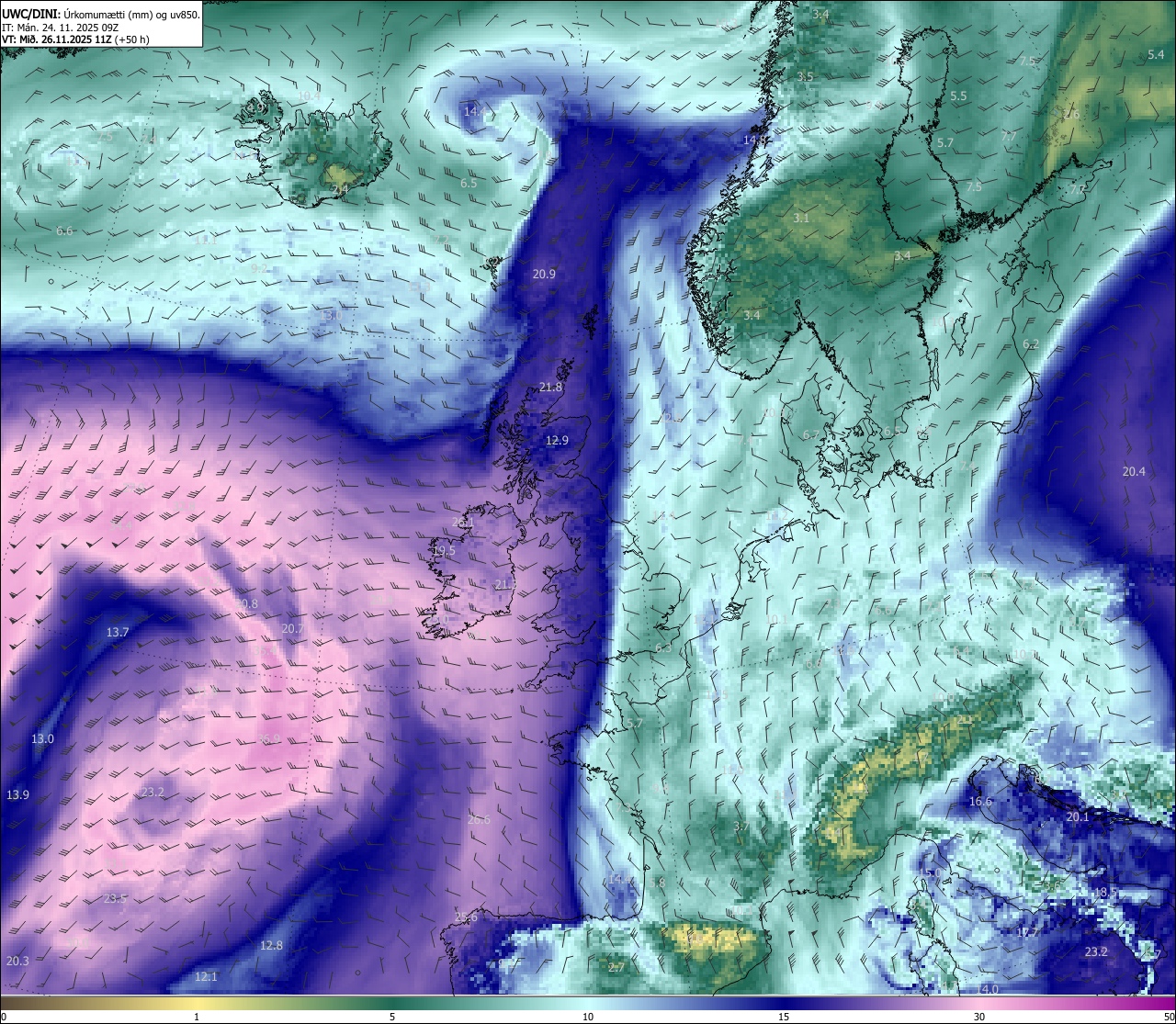Image resolution: width=1176 pixels, height=1024 pixels.
Task: Click the 3.7 value over southern France
Action: (741, 827)
